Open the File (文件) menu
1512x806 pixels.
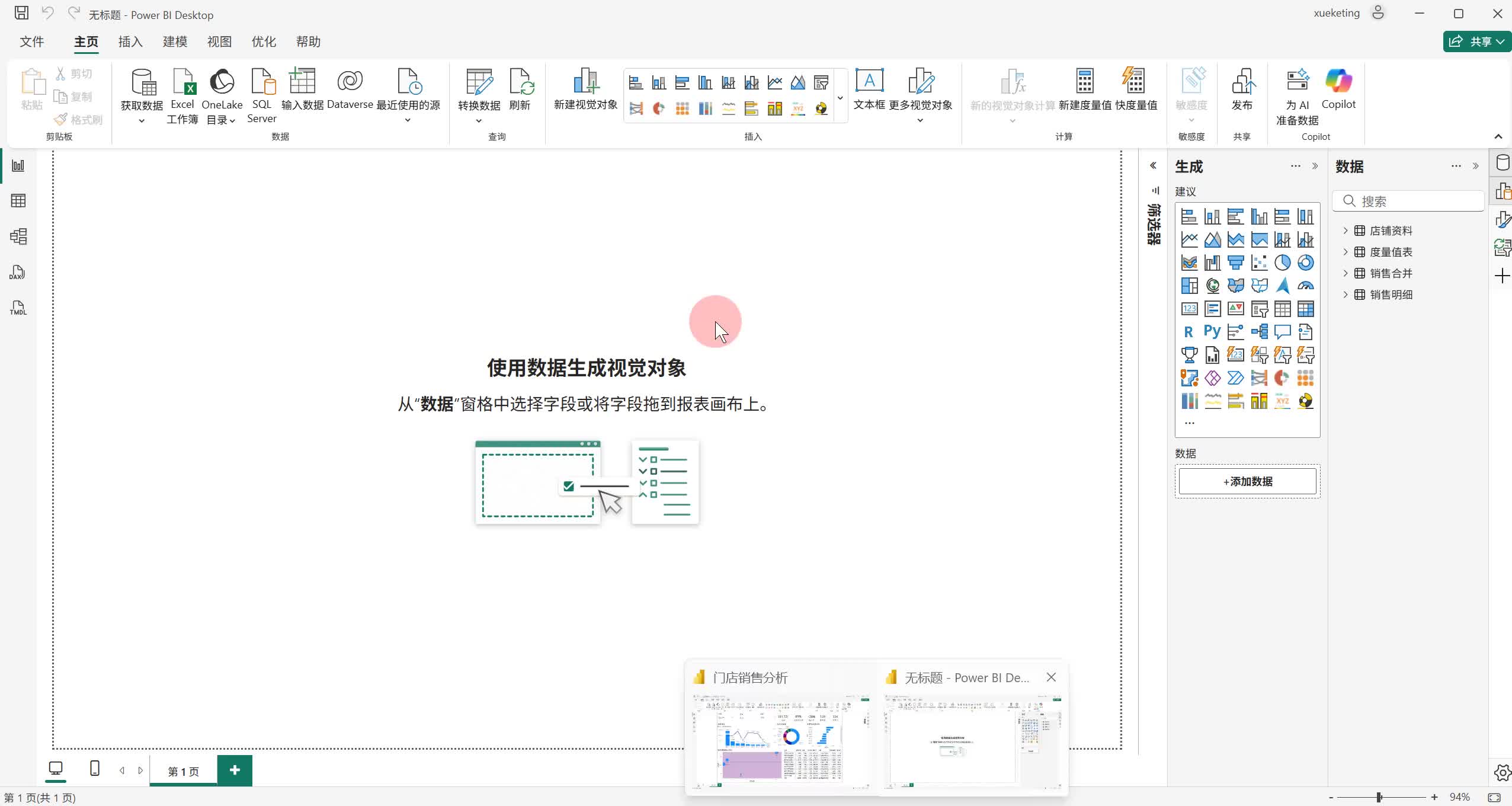pos(32,41)
